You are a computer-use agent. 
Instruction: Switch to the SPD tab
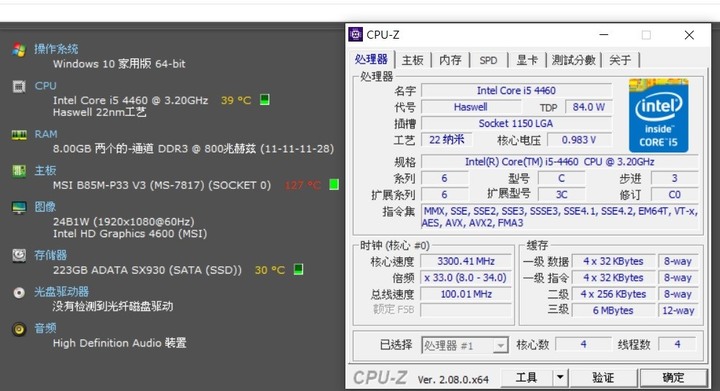[488, 60]
